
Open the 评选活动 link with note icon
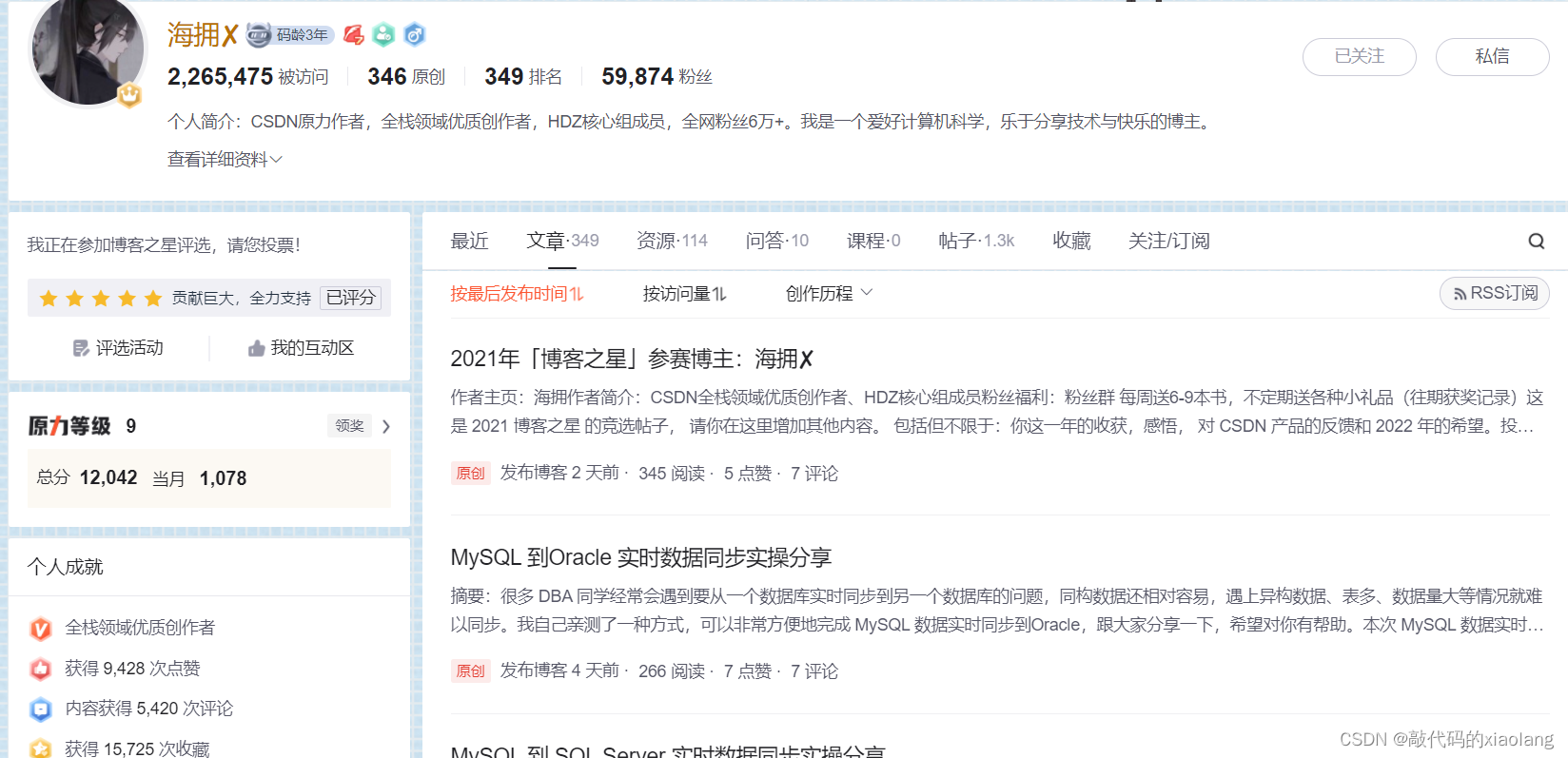(x=118, y=348)
